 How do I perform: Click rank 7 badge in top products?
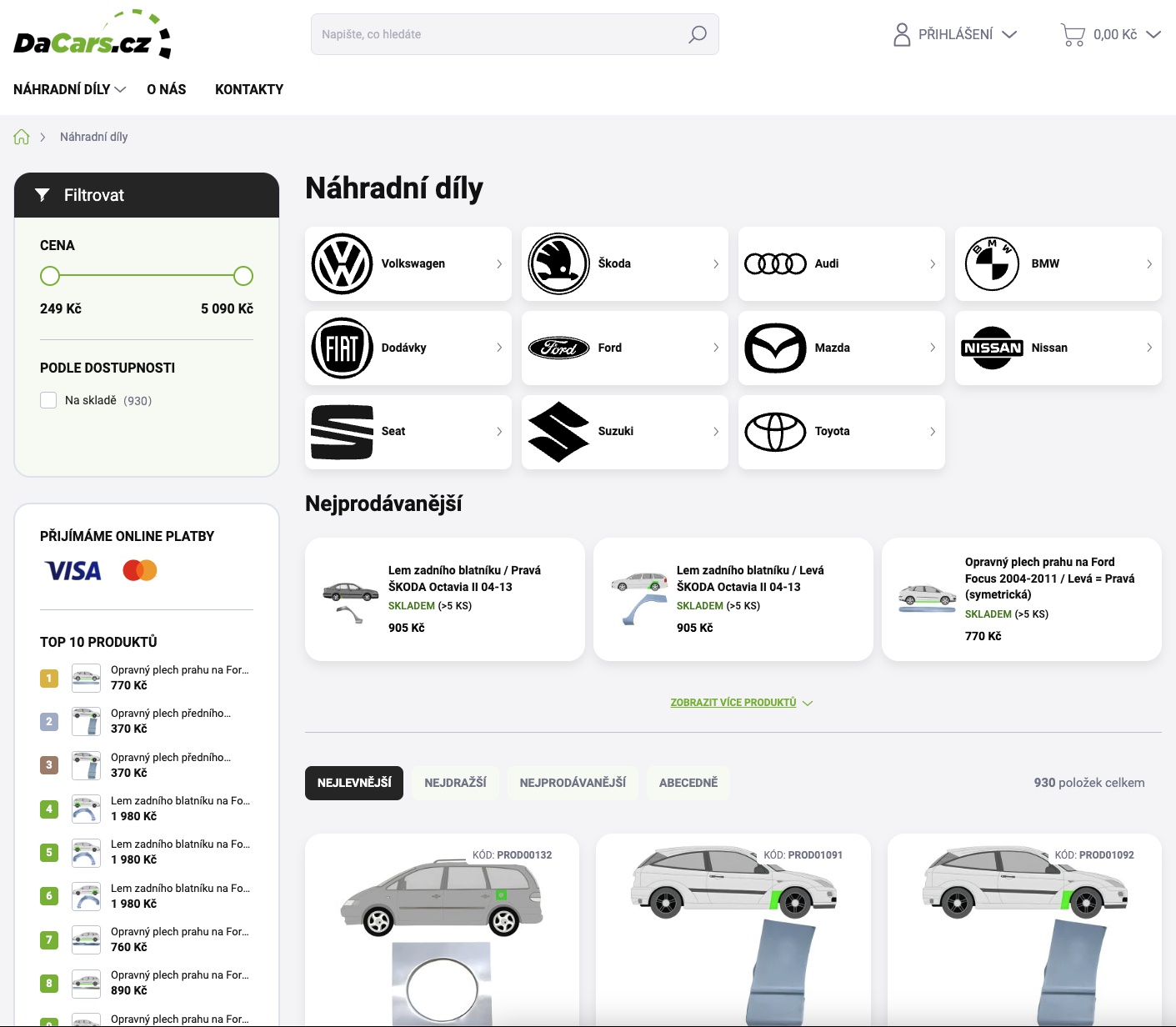(49, 939)
